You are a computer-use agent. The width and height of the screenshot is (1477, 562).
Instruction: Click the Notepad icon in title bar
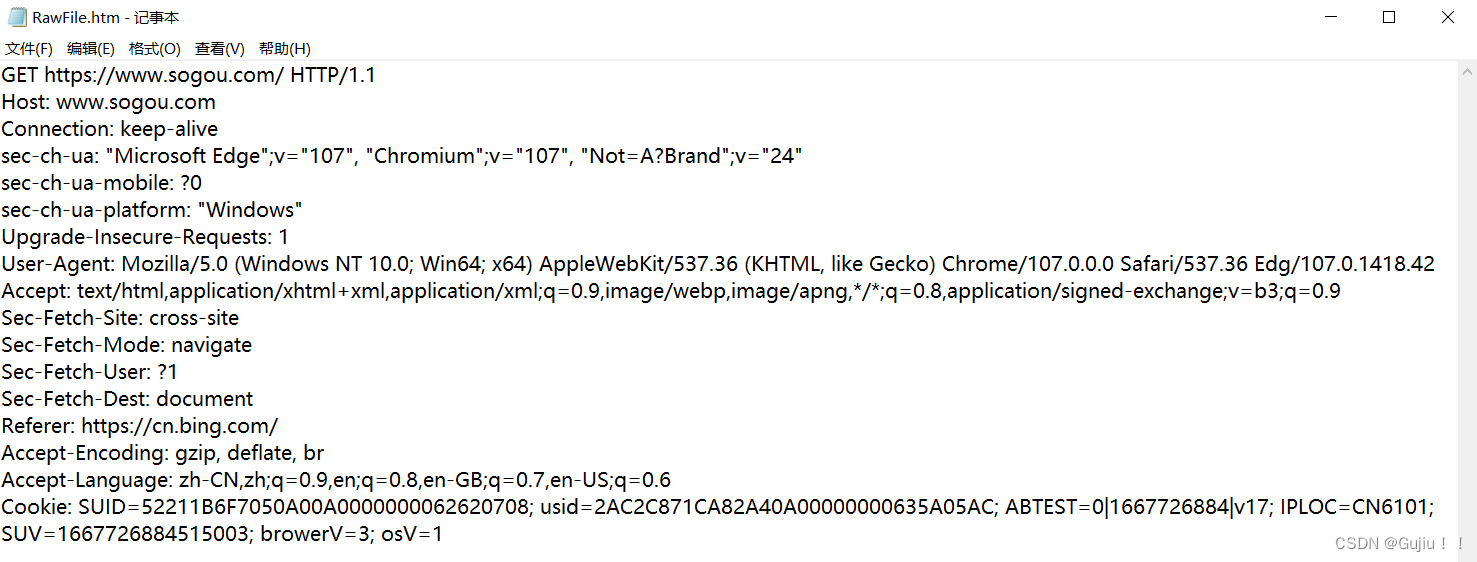tap(17, 17)
